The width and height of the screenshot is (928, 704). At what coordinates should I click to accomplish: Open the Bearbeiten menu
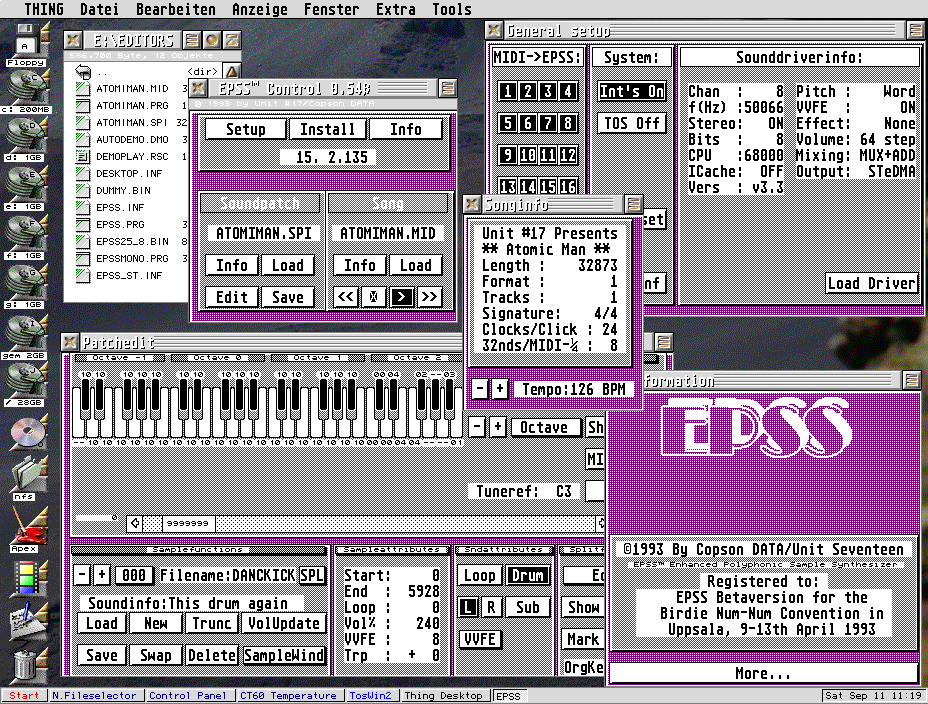[176, 9]
